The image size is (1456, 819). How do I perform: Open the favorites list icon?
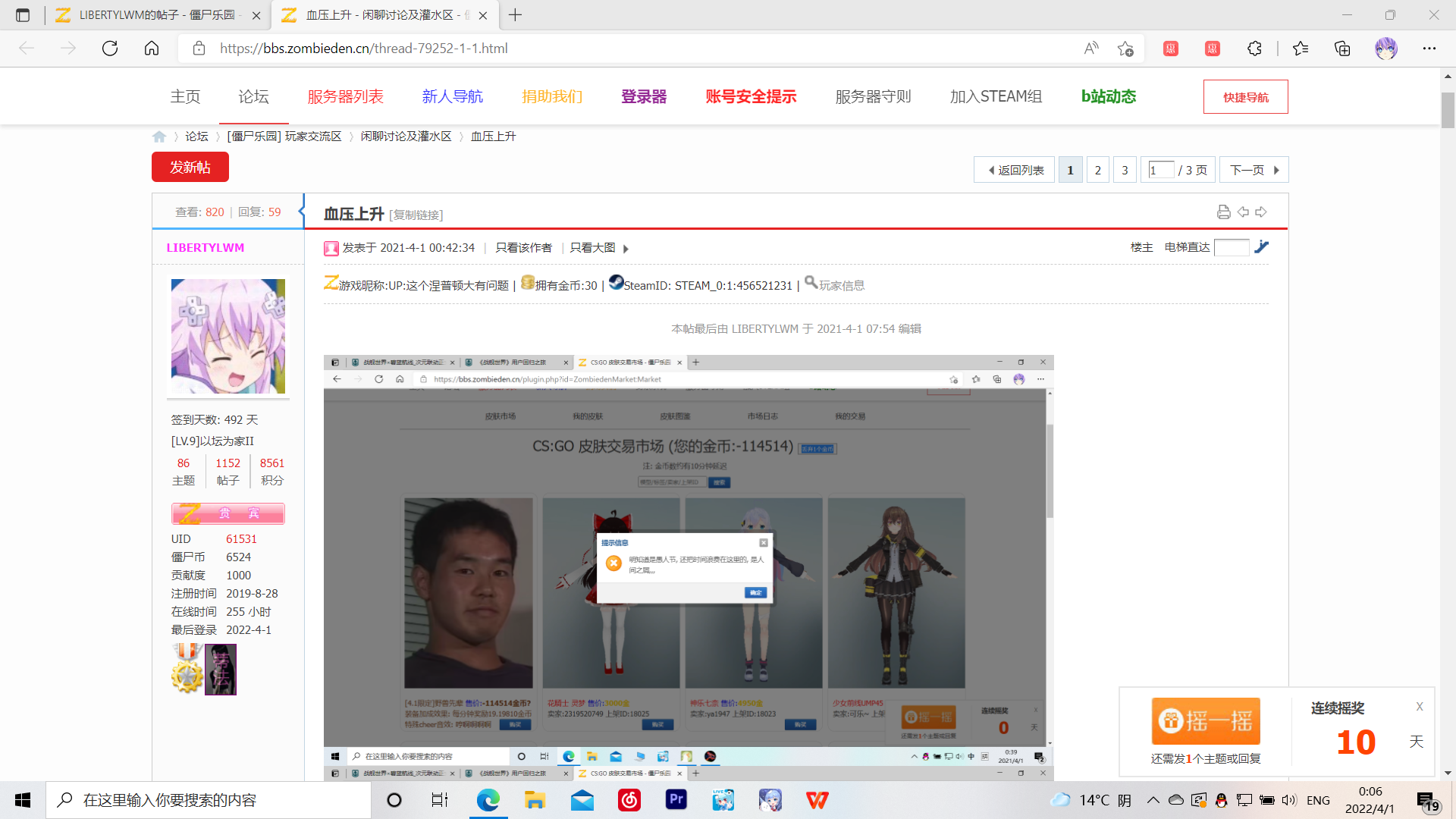coord(1301,49)
